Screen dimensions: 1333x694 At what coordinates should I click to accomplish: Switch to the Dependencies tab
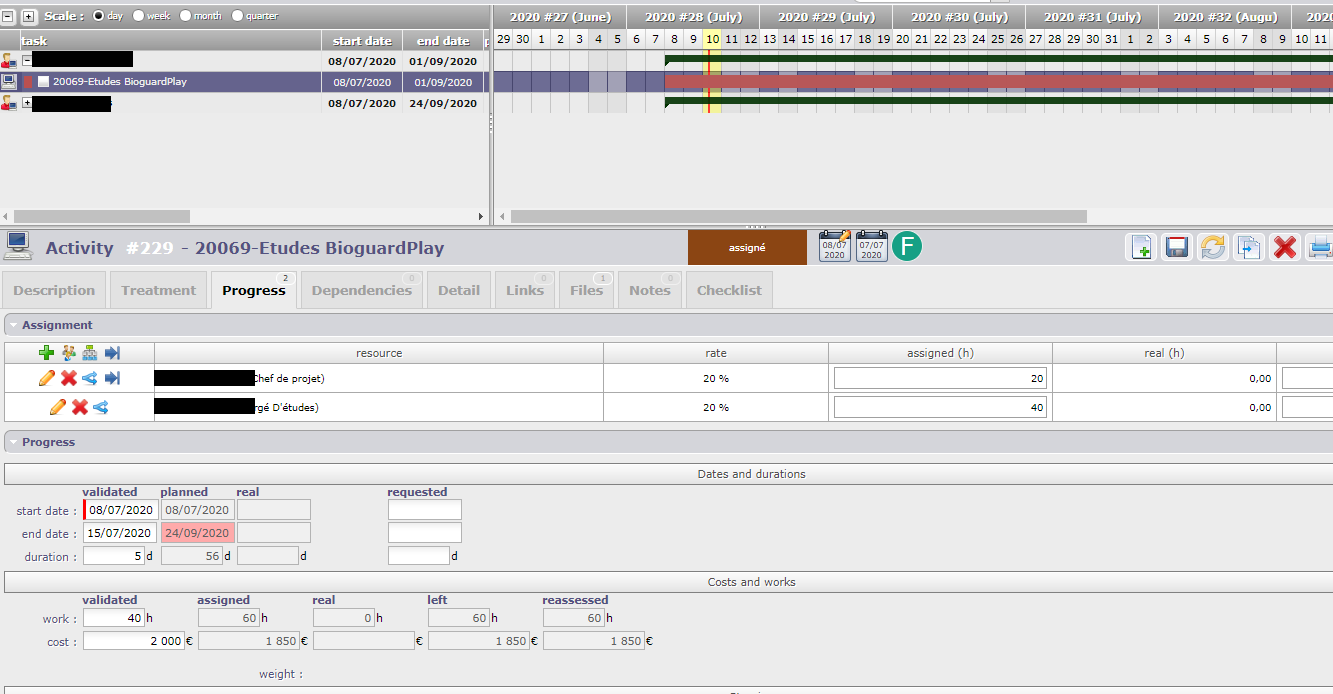(361, 290)
